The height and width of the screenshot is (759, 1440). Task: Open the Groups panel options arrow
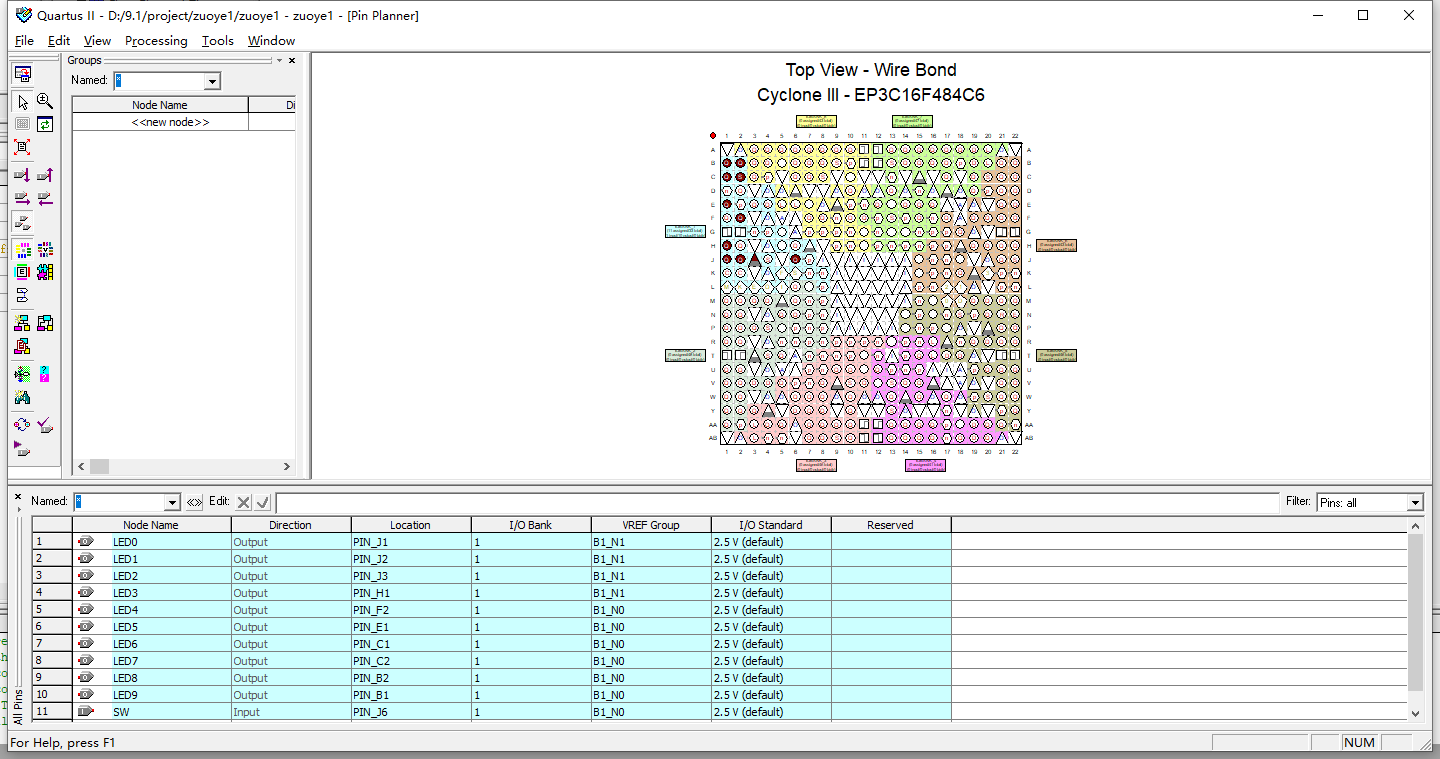click(x=280, y=61)
